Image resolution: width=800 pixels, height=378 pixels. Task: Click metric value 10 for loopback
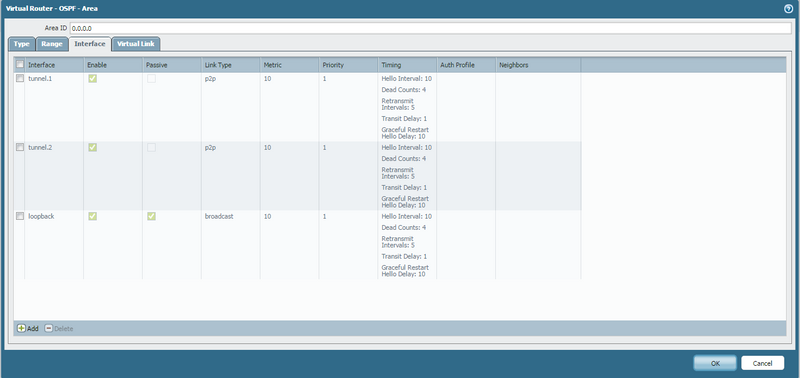tap(267, 216)
